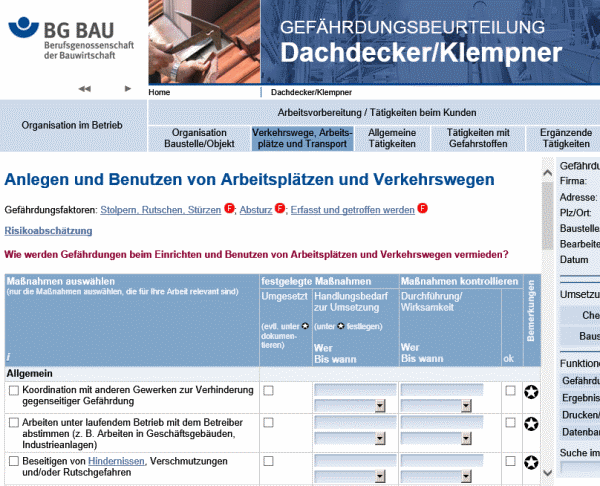
Task: Open Durchführung 'Bis wann' dropdown in Koordination row
Action: pos(466,406)
